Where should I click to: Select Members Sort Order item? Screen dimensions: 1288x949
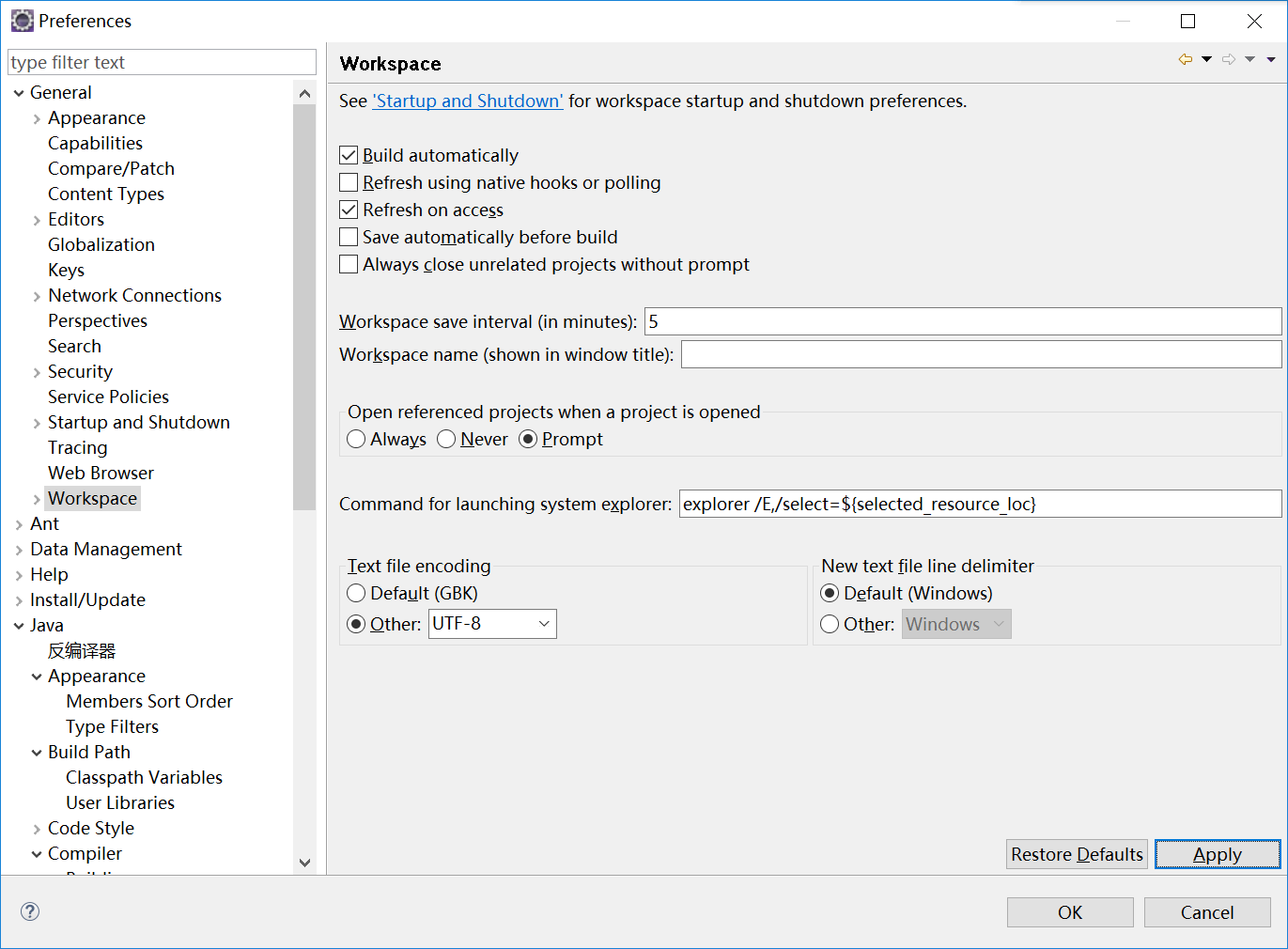[149, 701]
